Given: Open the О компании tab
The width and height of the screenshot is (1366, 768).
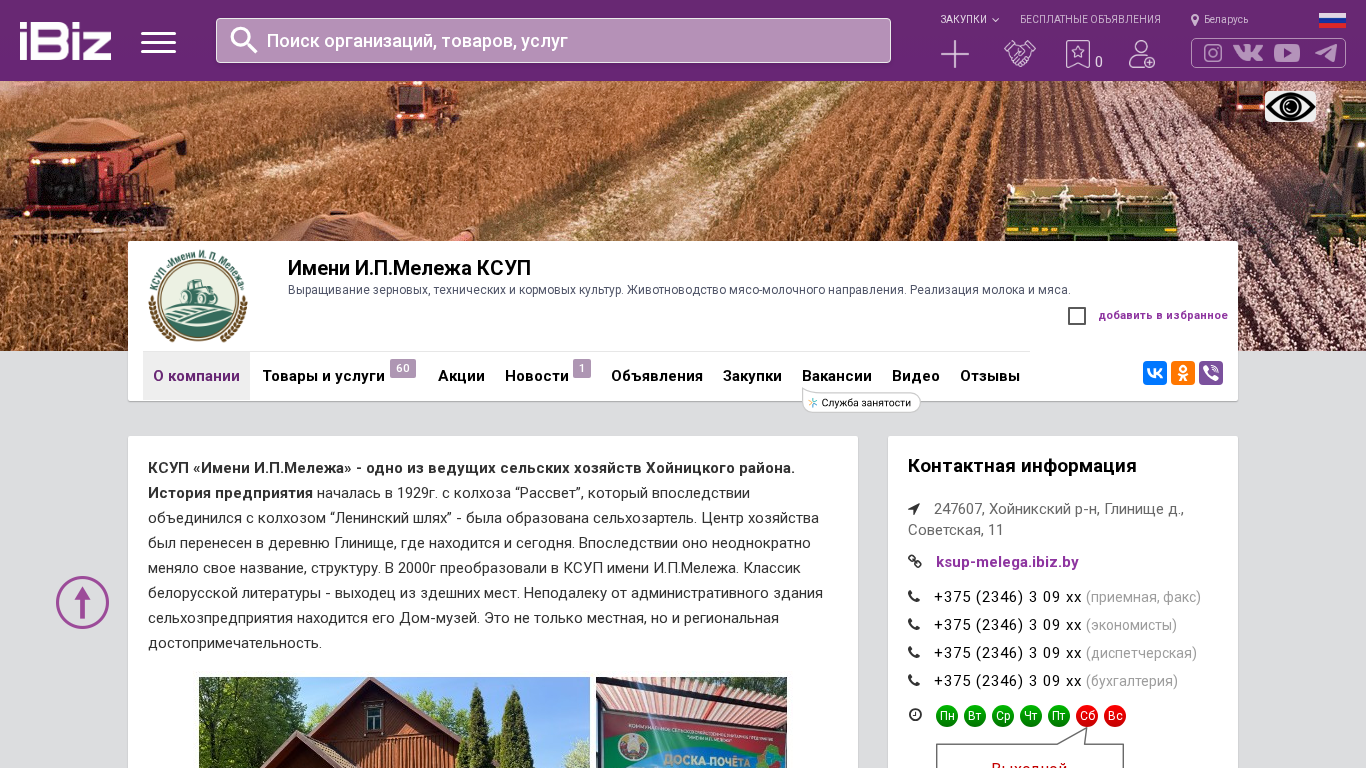Looking at the screenshot, I should [196, 376].
